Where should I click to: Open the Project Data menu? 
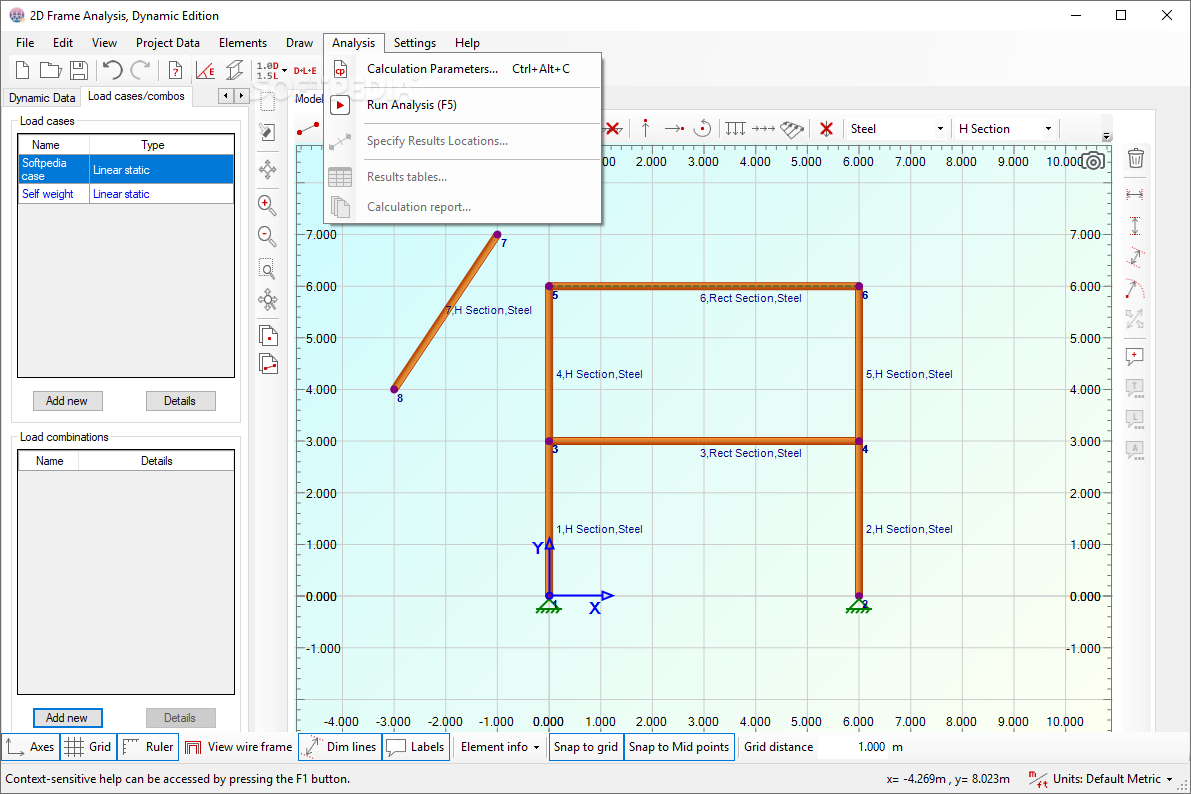pos(168,43)
